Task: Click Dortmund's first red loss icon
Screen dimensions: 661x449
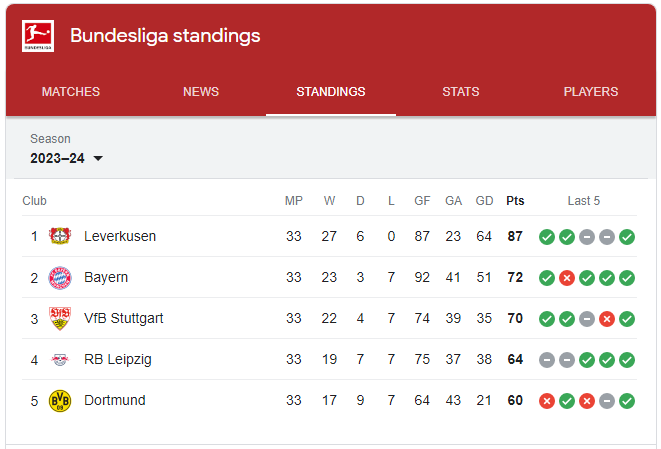Action: tap(547, 401)
